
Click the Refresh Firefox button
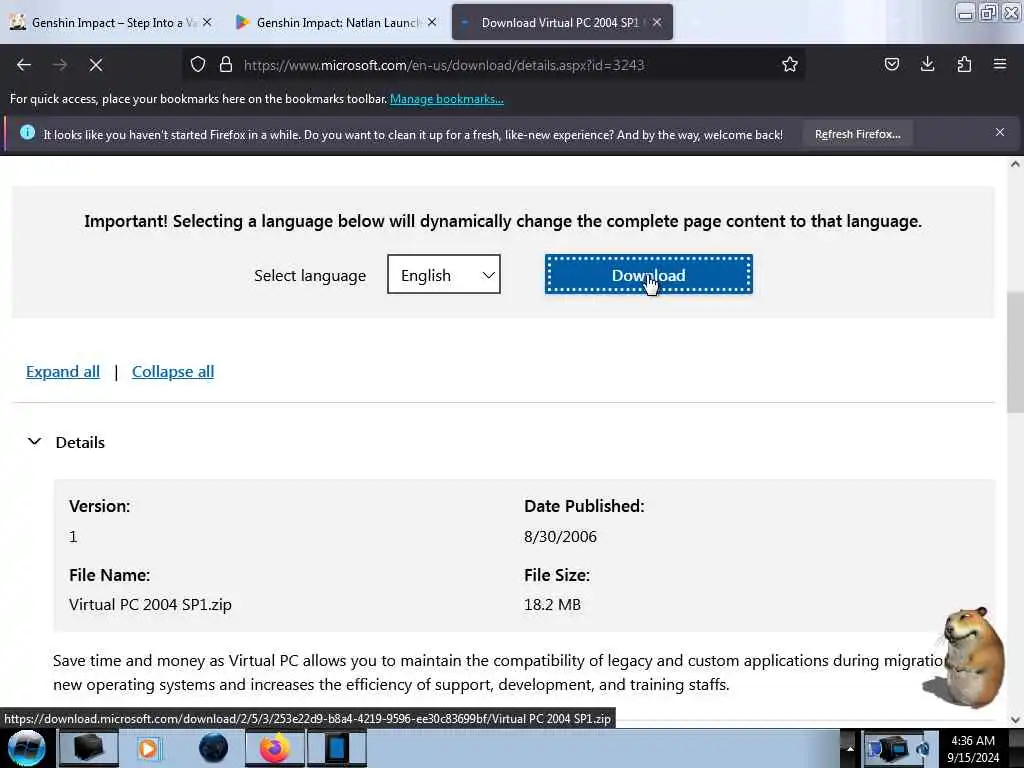[857, 135]
